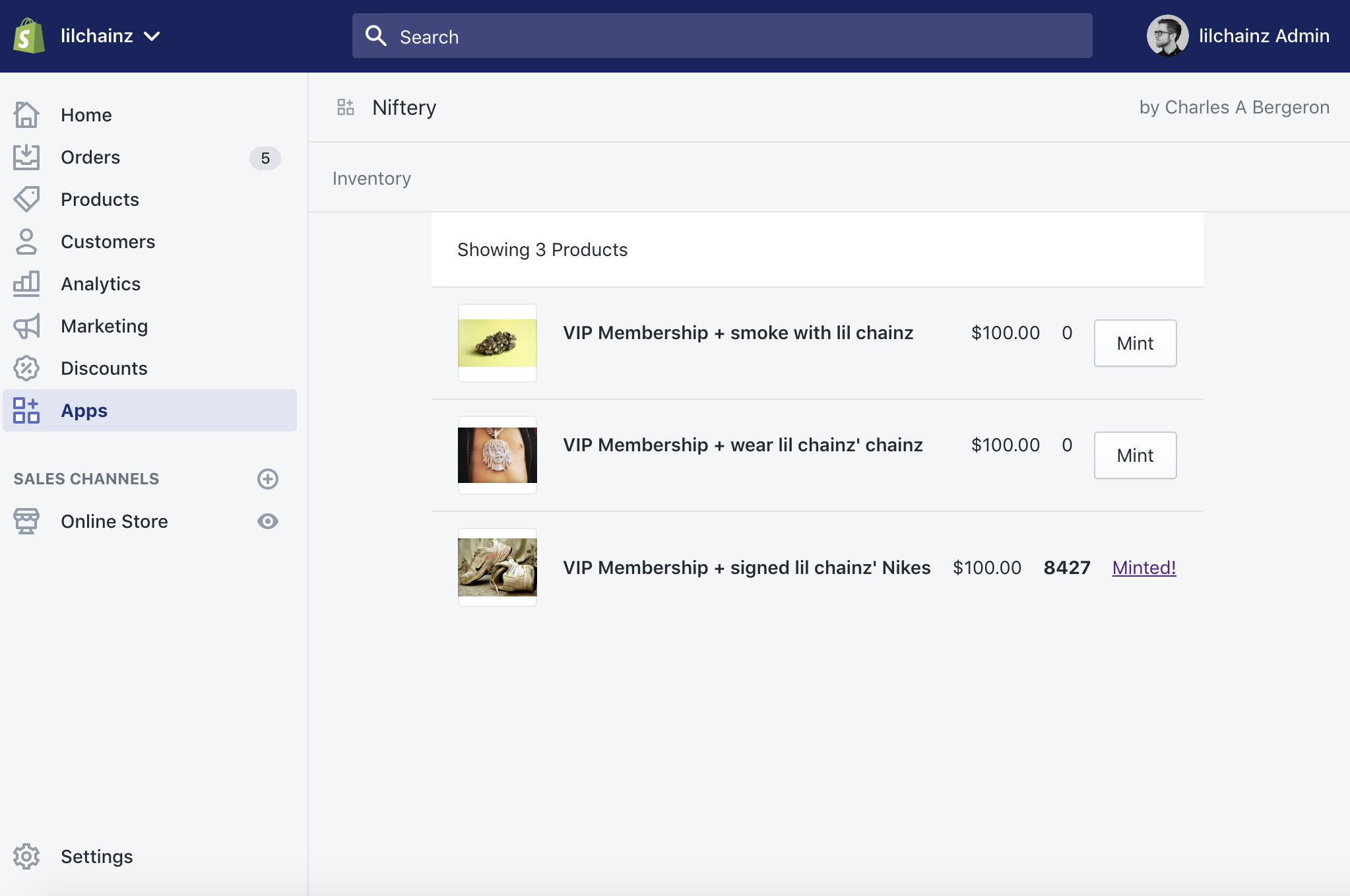Click the Marketing megaphone icon
This screenshot has height=896, width=1350.
coord(26,326)
